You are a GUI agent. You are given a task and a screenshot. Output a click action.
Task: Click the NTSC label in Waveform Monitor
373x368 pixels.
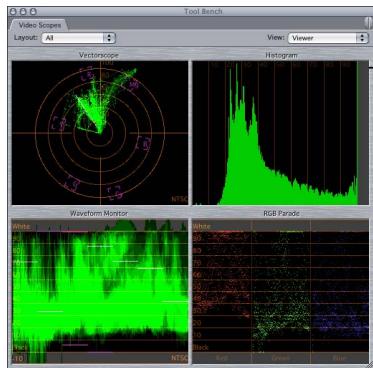[x=179, y=358]
